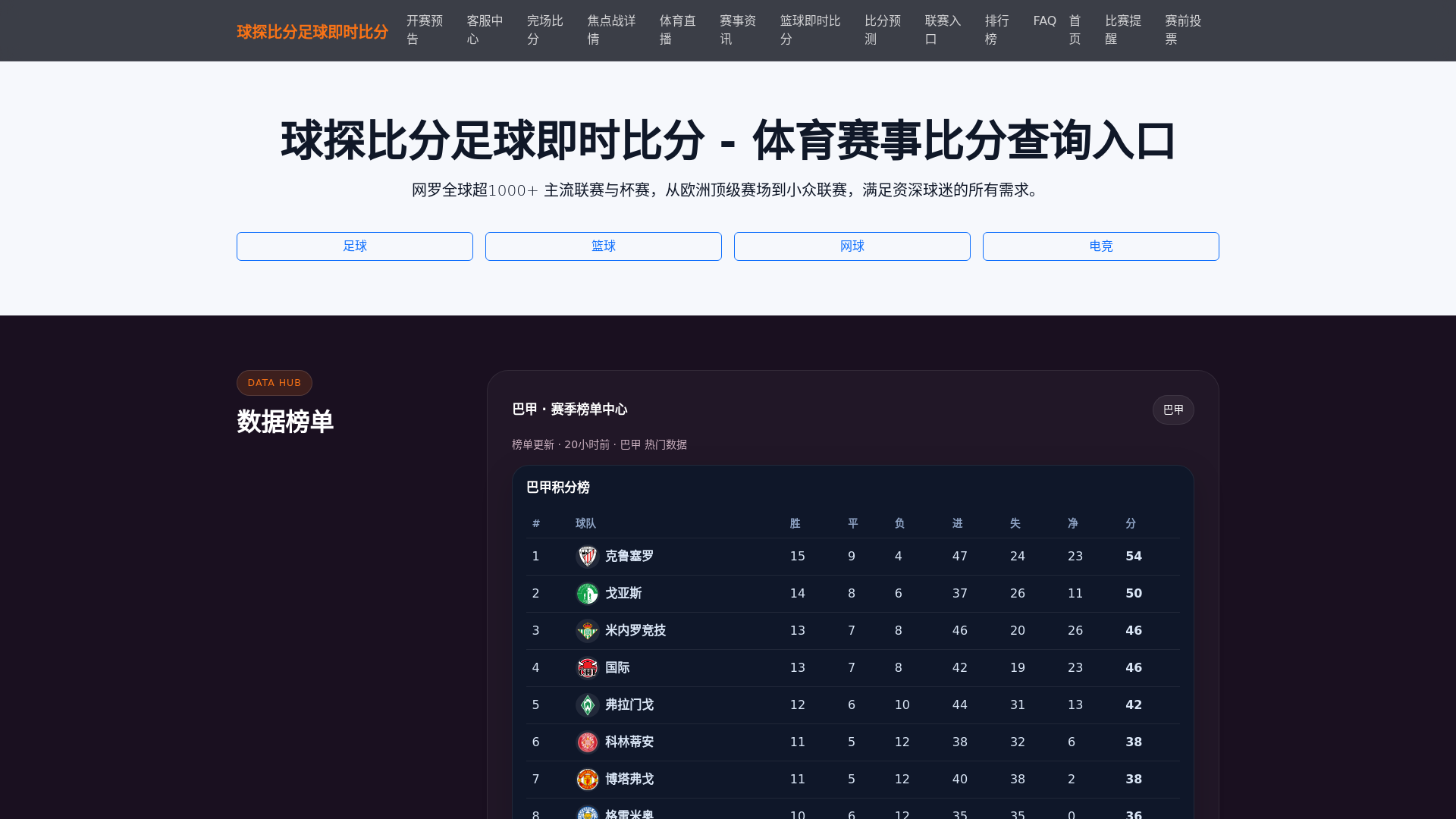The image size is (1456, 819).
Task: Click 克鲁塞罗 wins value 15
Action: 798,557
